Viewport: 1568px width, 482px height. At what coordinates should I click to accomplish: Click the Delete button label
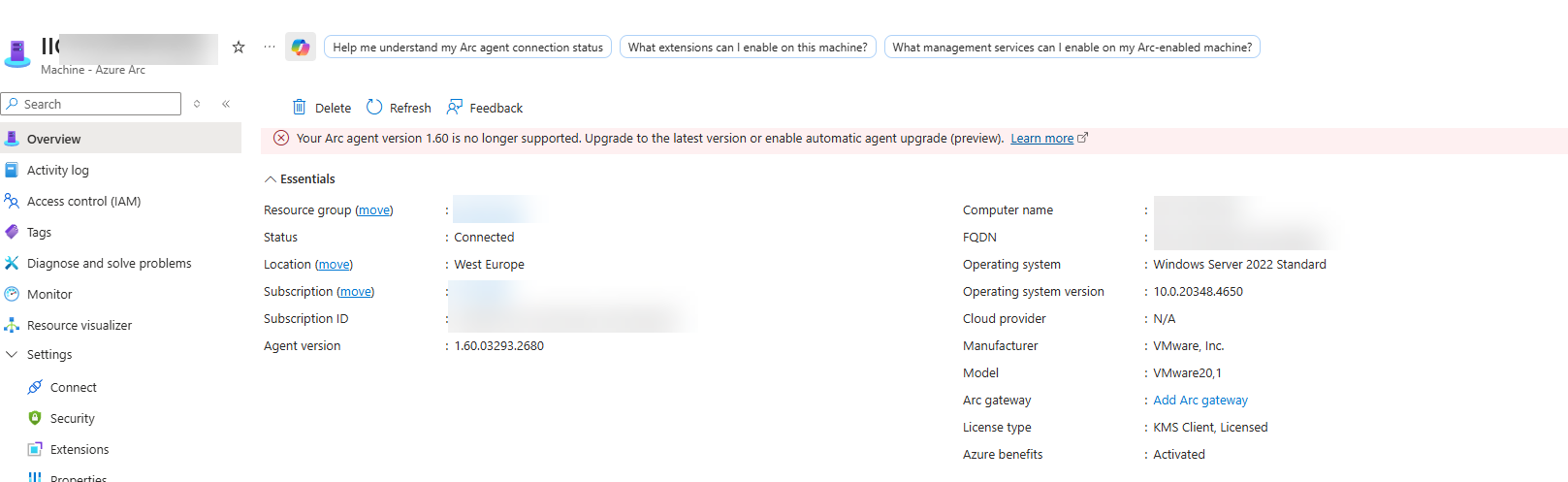pyautogui.click(x=334, y=108)
